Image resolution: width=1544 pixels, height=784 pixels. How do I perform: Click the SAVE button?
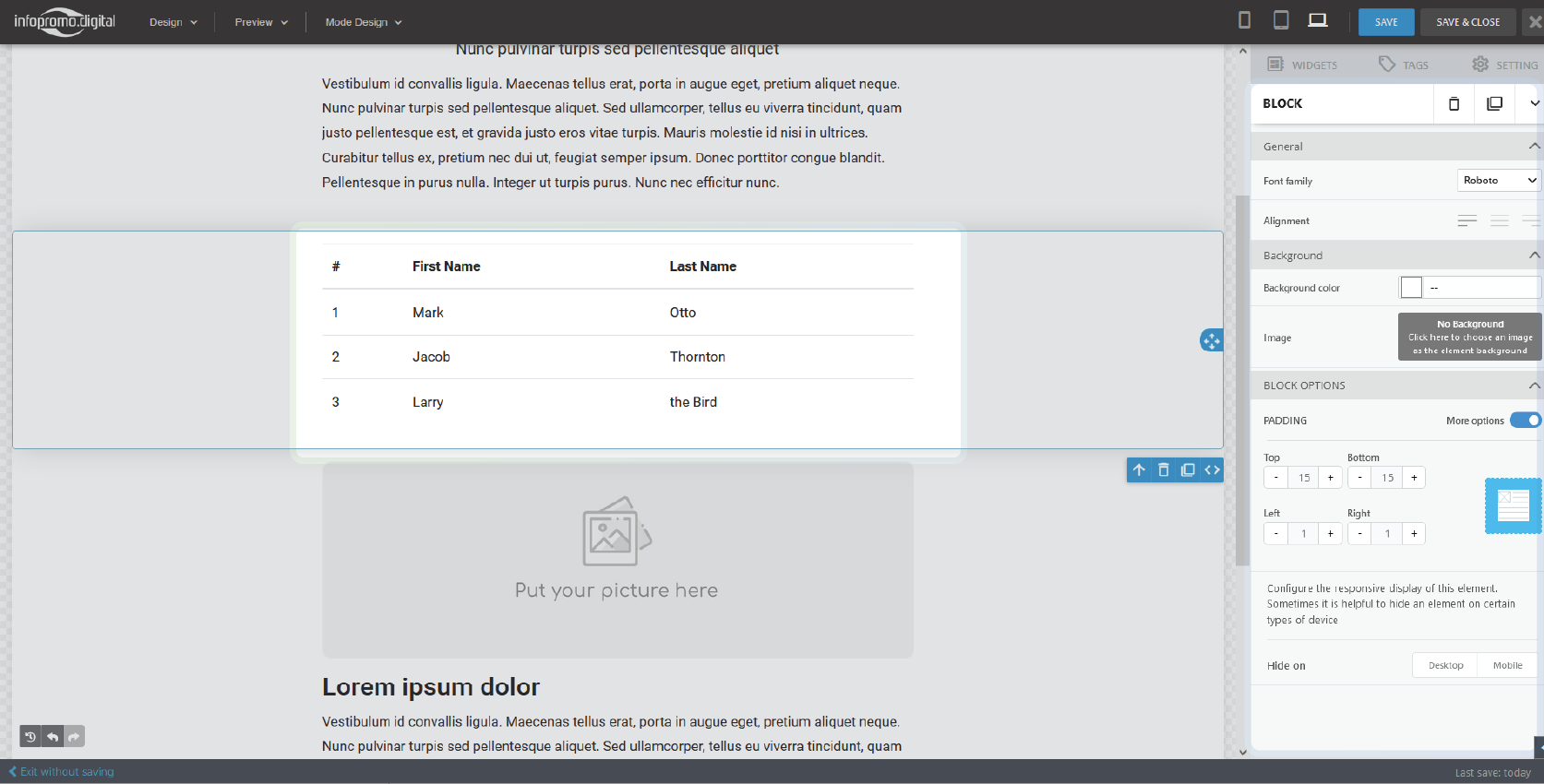pos(1386,22)
